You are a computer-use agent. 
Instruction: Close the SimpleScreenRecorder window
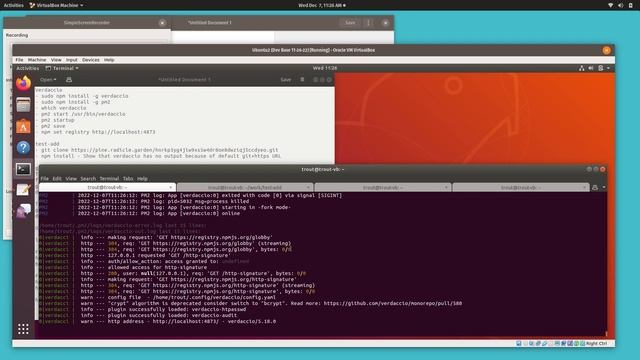(162, 23)
